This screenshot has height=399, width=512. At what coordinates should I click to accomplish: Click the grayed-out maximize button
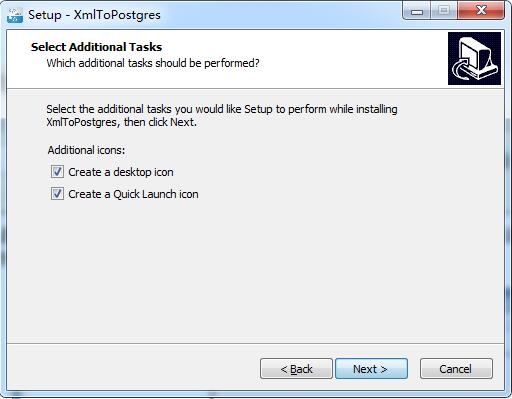coord(444,12)
